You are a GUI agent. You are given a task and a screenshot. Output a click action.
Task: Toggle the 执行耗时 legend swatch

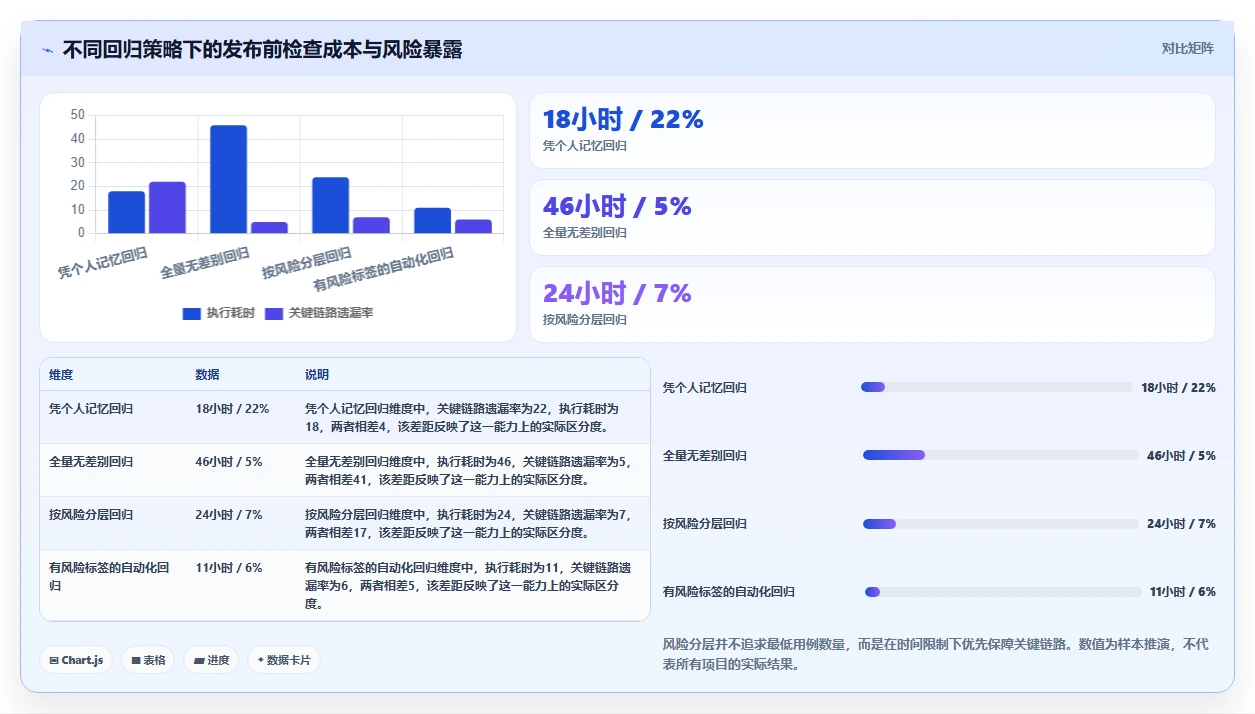192,314
